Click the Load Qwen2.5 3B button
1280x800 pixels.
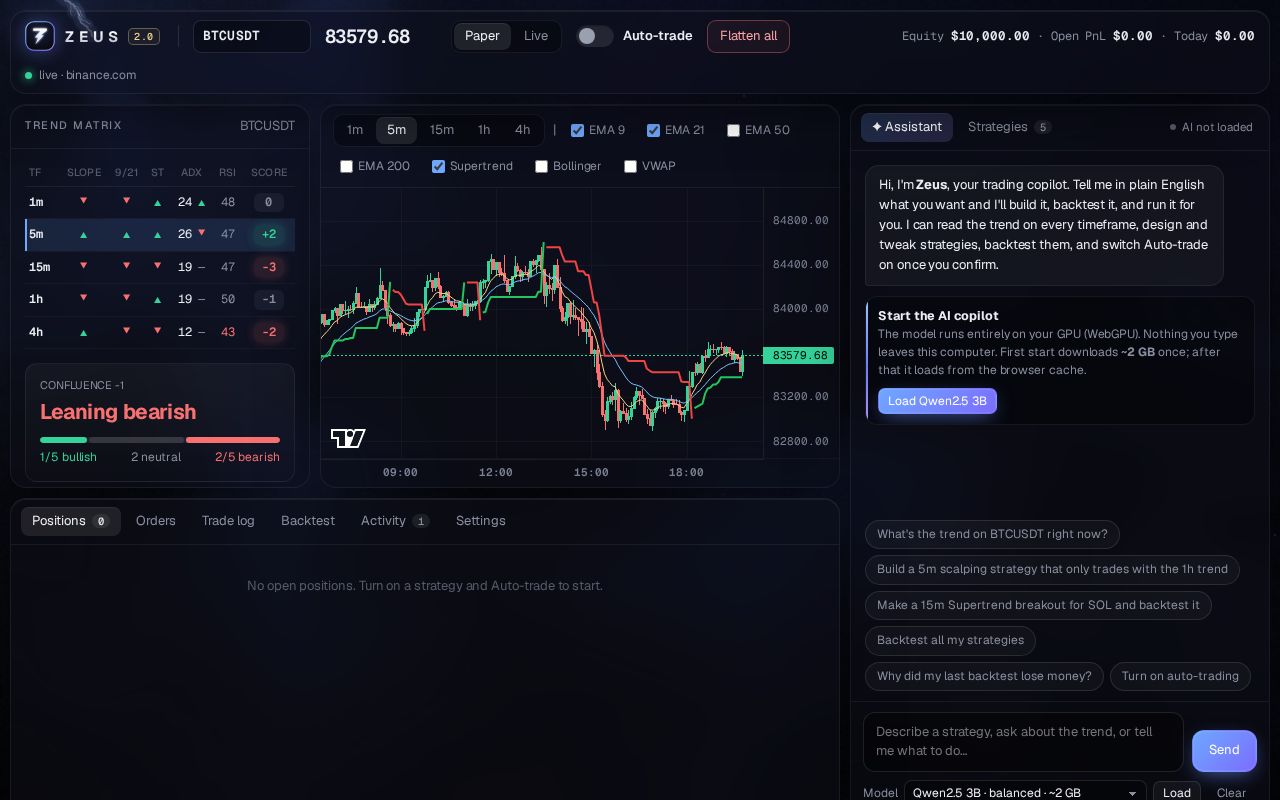click(x=937, y=401)
